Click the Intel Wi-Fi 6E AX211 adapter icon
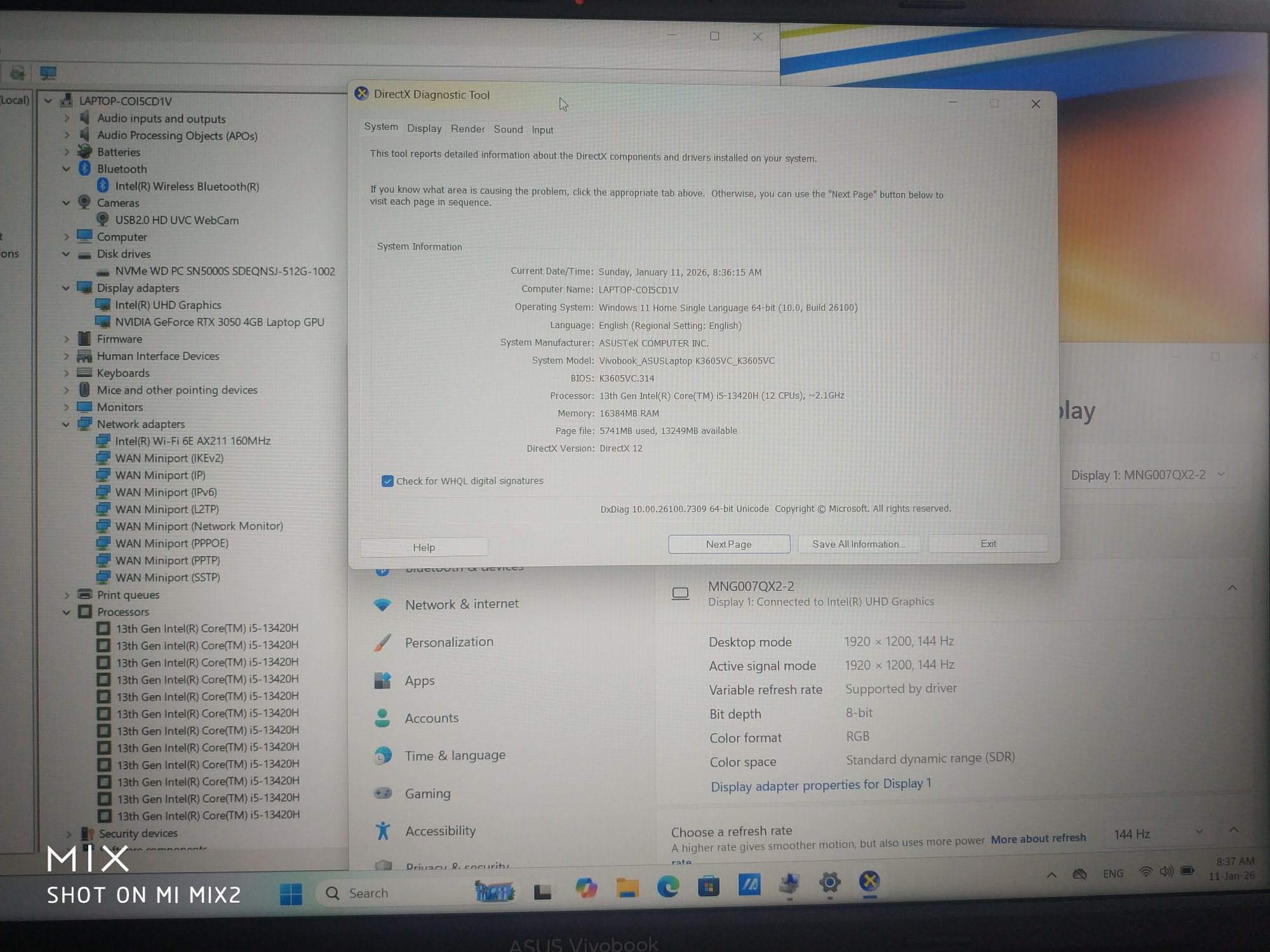 pyautogui.click(x=102, y=440)
